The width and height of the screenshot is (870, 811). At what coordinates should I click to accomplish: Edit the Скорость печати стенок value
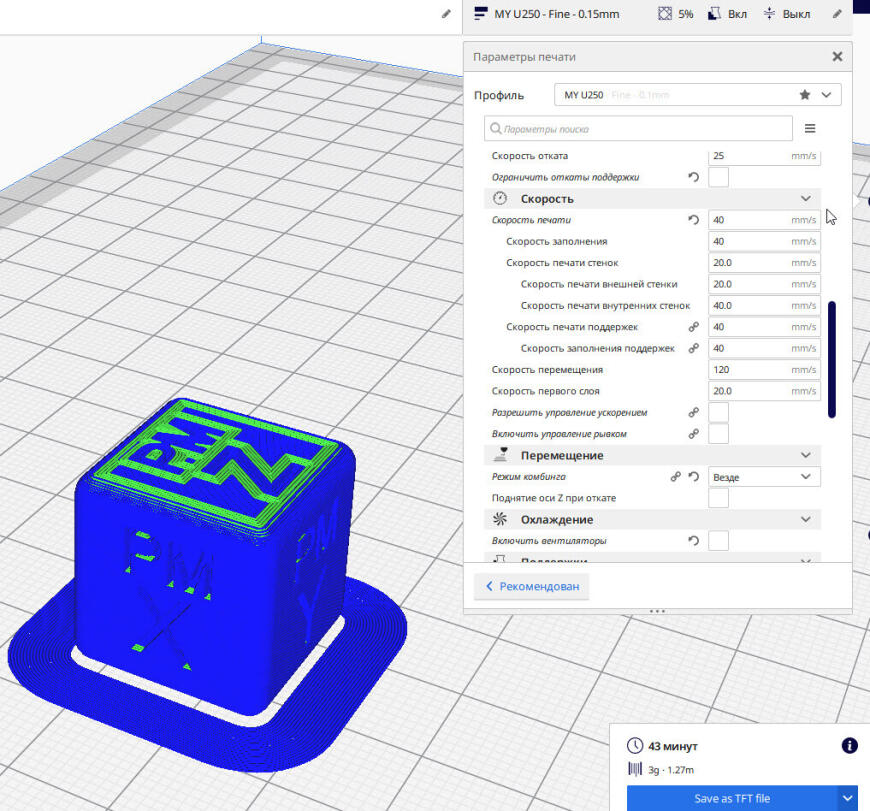(764, 263)
